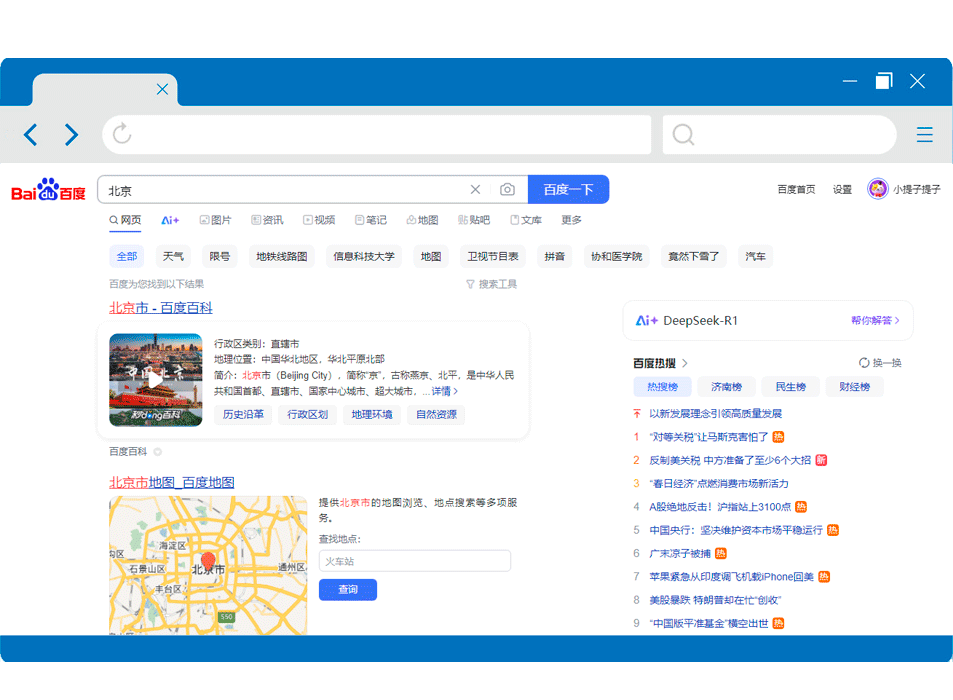
Task: Reload the page with refresh icon
Action: pyautogui.click(x=122, y=134)
